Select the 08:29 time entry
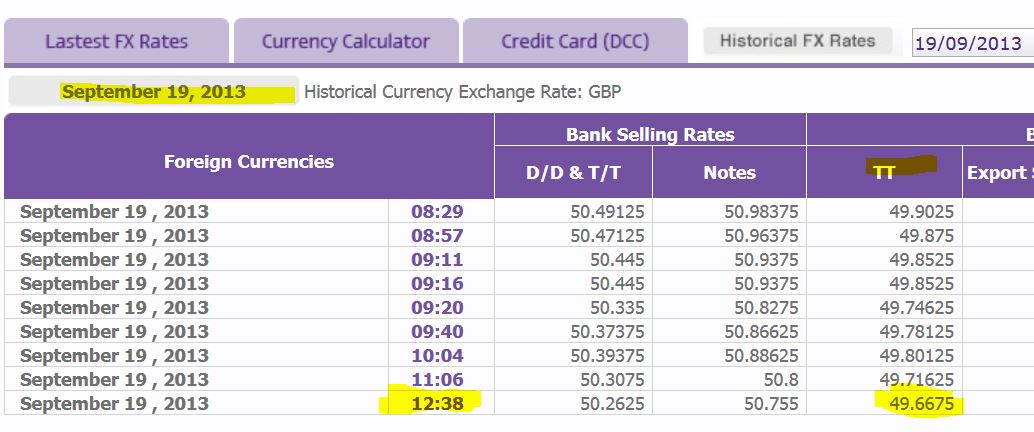Image resolution: width=1034 pixels, height=432 pixels. [x=437, y=212]
